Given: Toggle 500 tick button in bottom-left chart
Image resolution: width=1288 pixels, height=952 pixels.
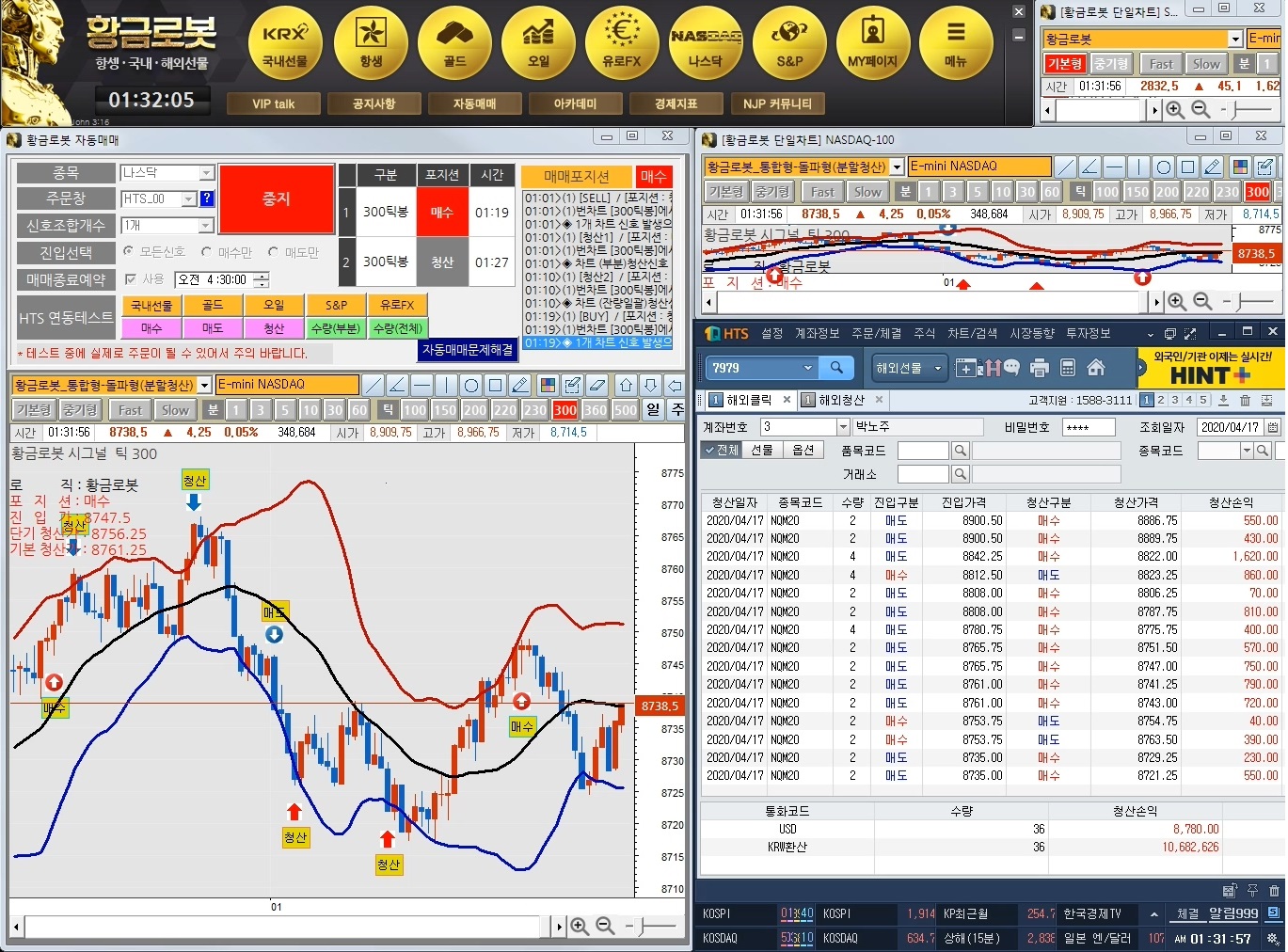Looking at the screenshot, I should click(x=625, y=410).
